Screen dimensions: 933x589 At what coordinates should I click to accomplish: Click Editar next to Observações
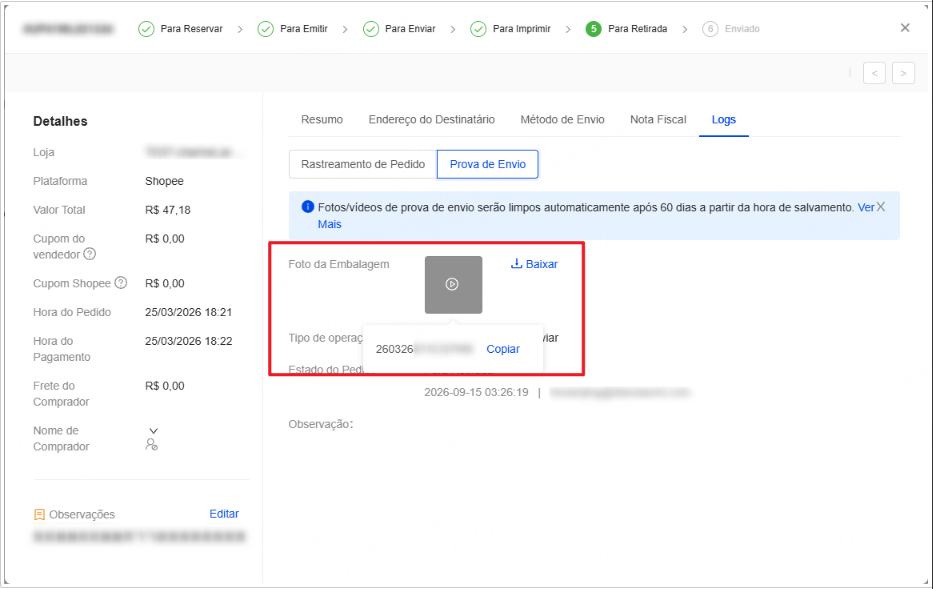pos(224,514)
